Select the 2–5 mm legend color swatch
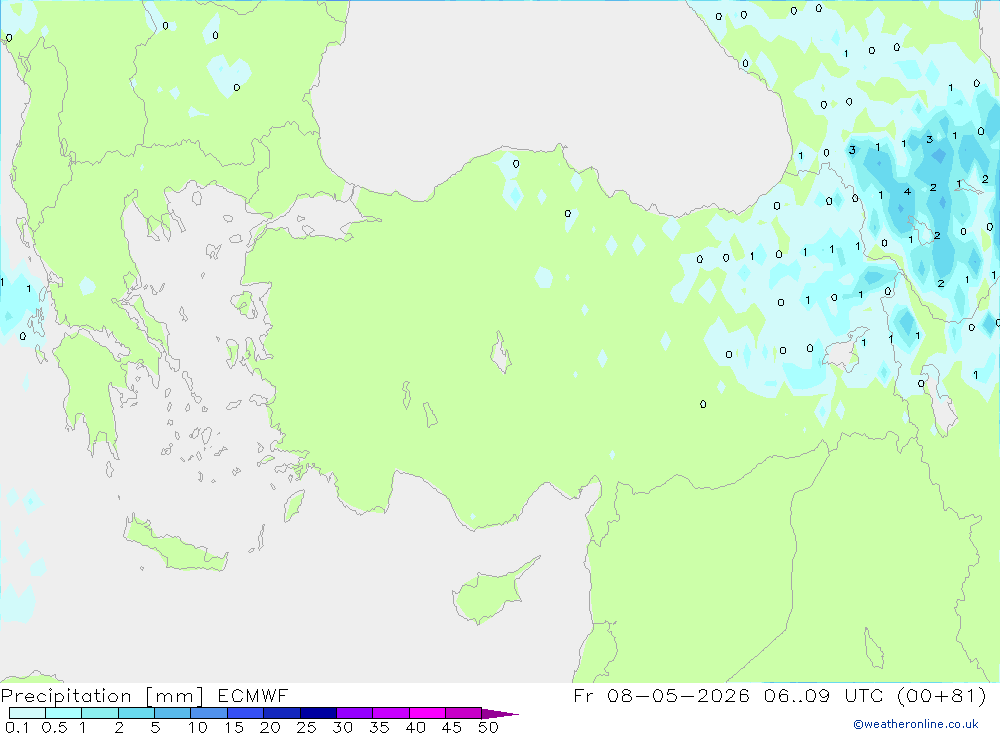This screenshot has height=733, width=1000. (136, 713)
